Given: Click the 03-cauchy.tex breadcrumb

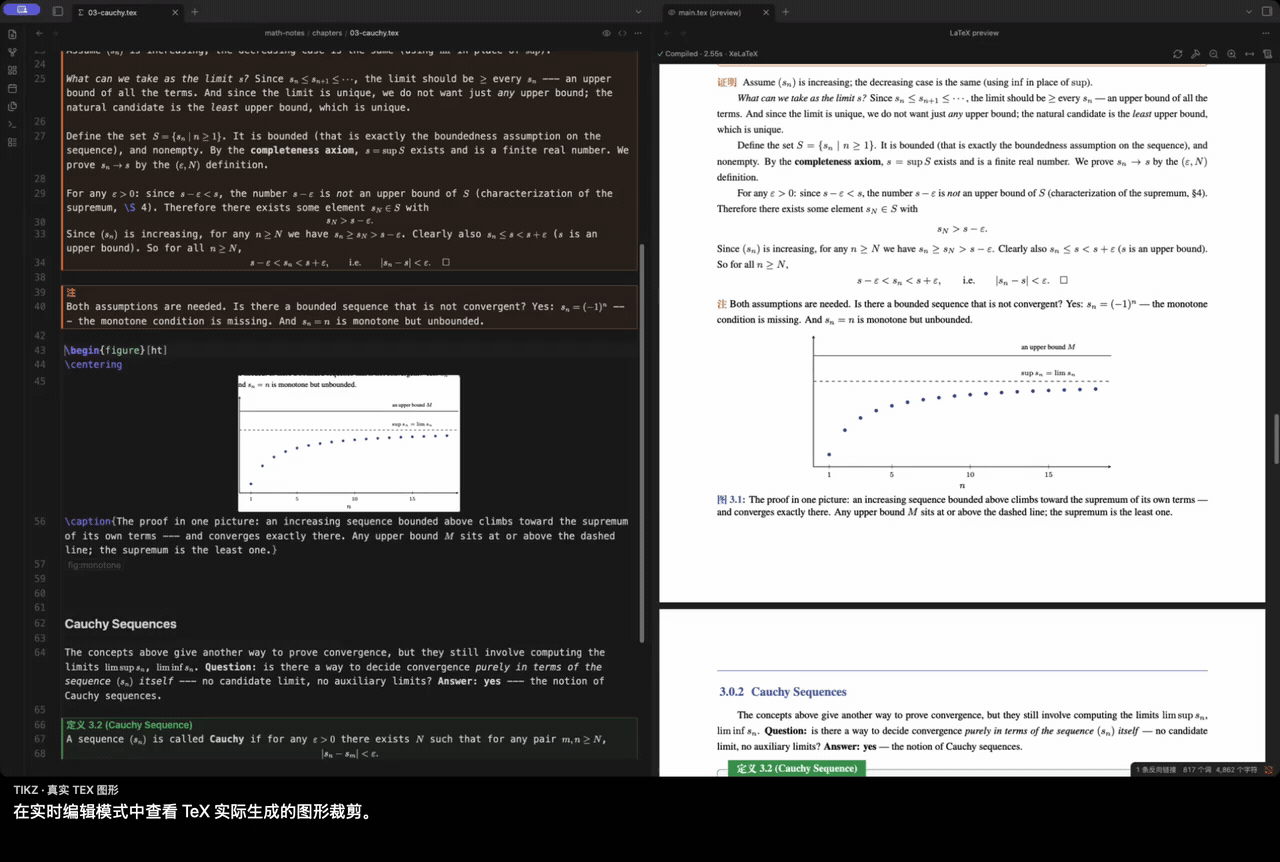Looking at the screenshot, I should 374,33.
